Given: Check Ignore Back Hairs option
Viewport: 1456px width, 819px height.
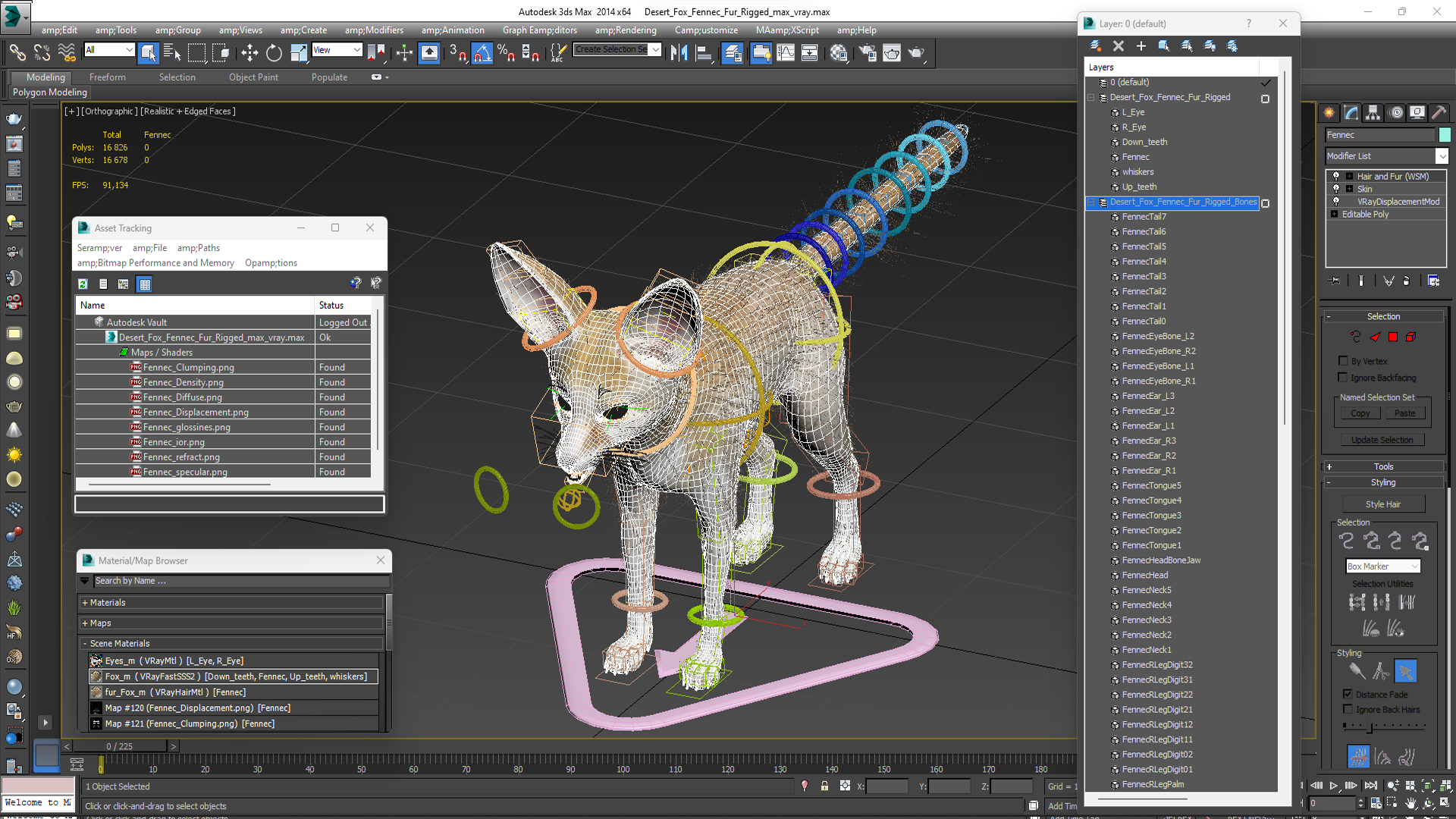Looking at the screenshot, I should (1348, 709).
